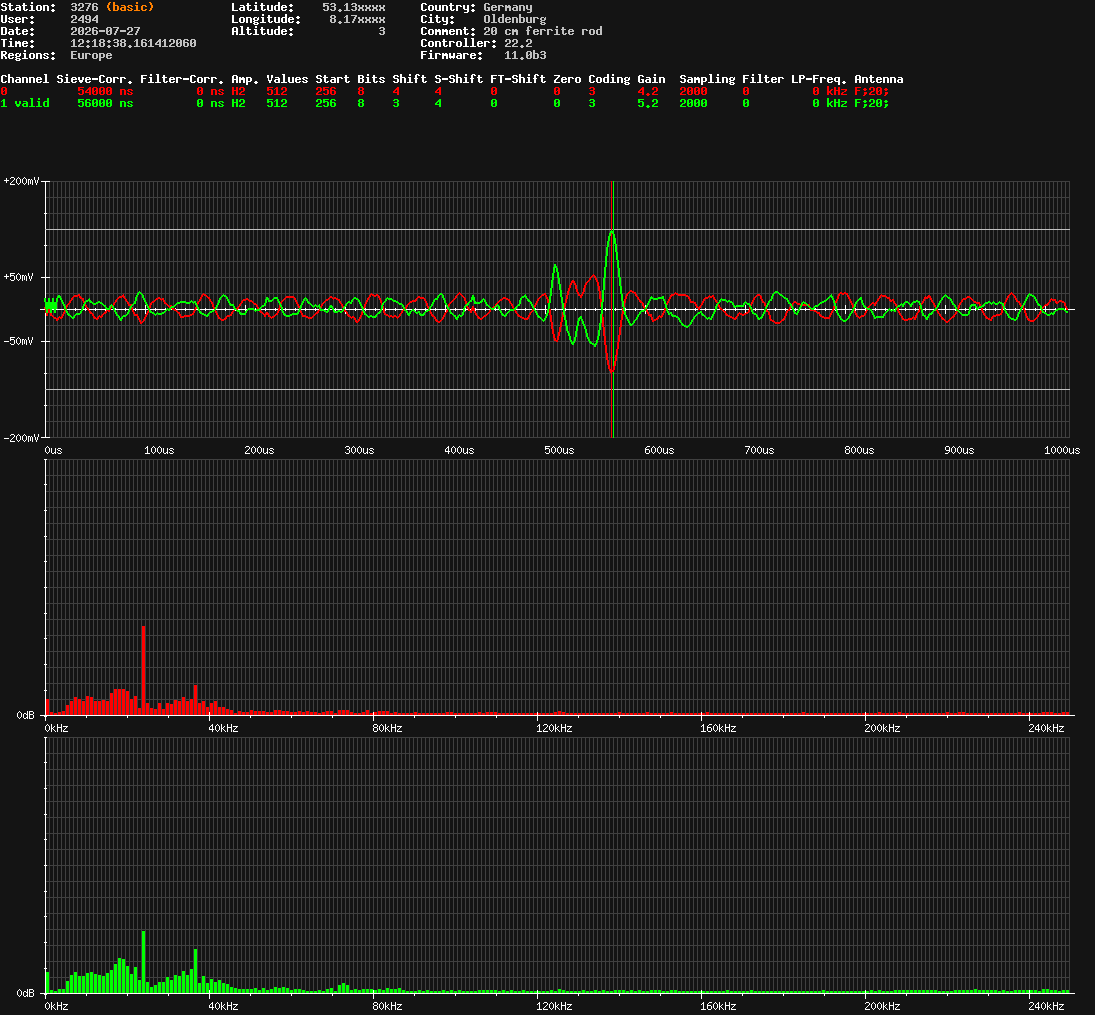Click the -200mV axis label
The image size is (1095, 1015).
(21, 437)
